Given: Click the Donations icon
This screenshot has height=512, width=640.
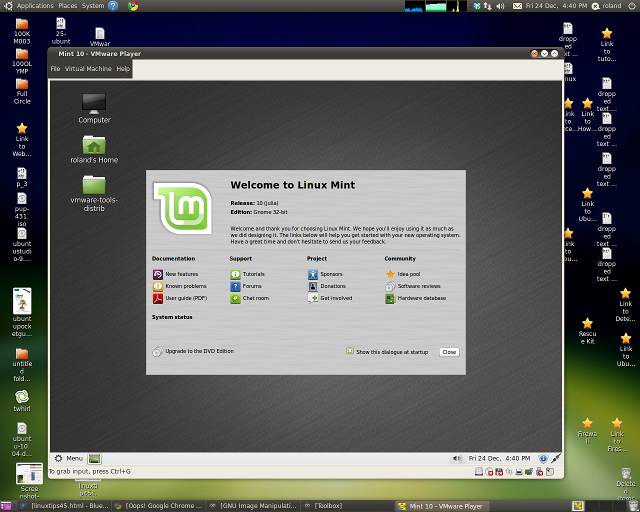Looking at the screenshot, I should [x=313, y=286].
